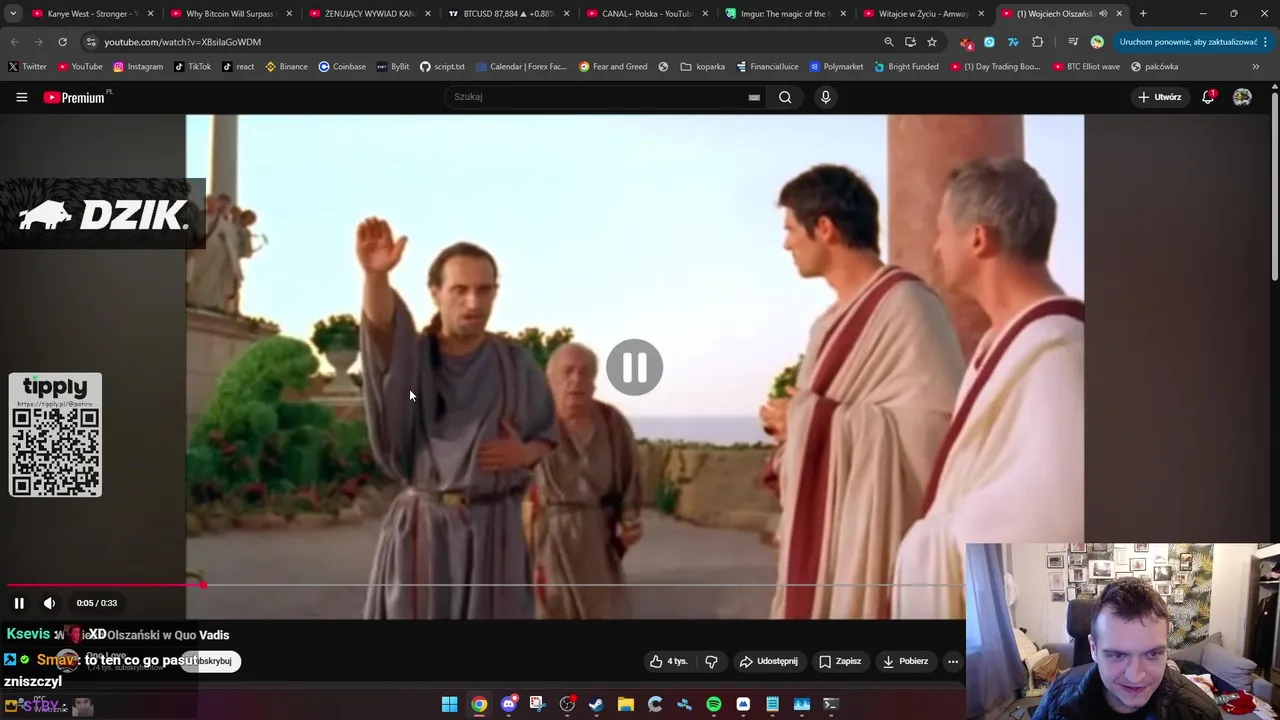
Task: Start voice search with the microphone icon
Action: (x=825, y=97)
